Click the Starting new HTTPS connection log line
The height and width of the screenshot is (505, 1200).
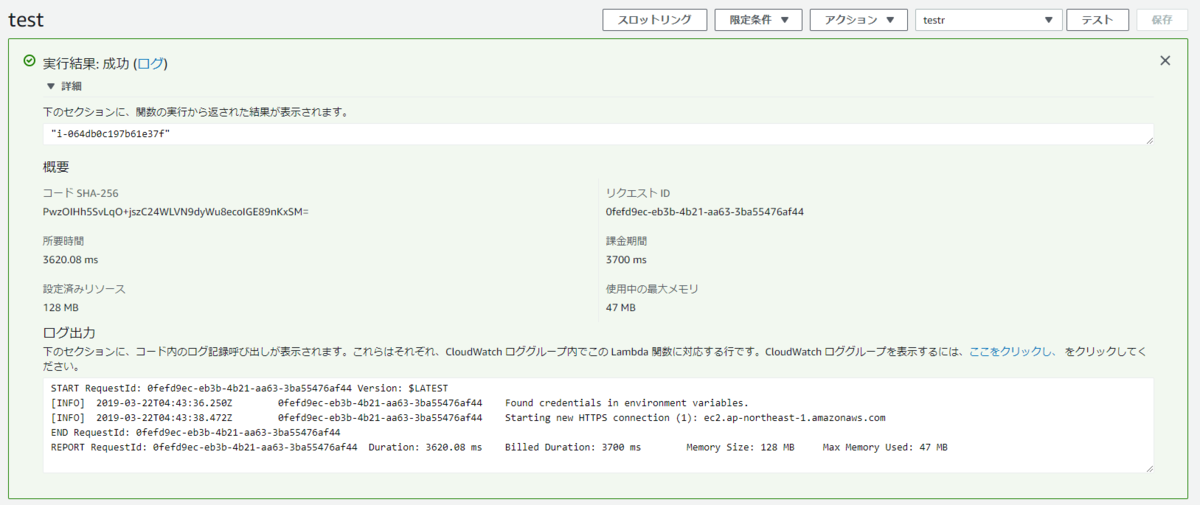pyautogui.click(x=468, y=418)
